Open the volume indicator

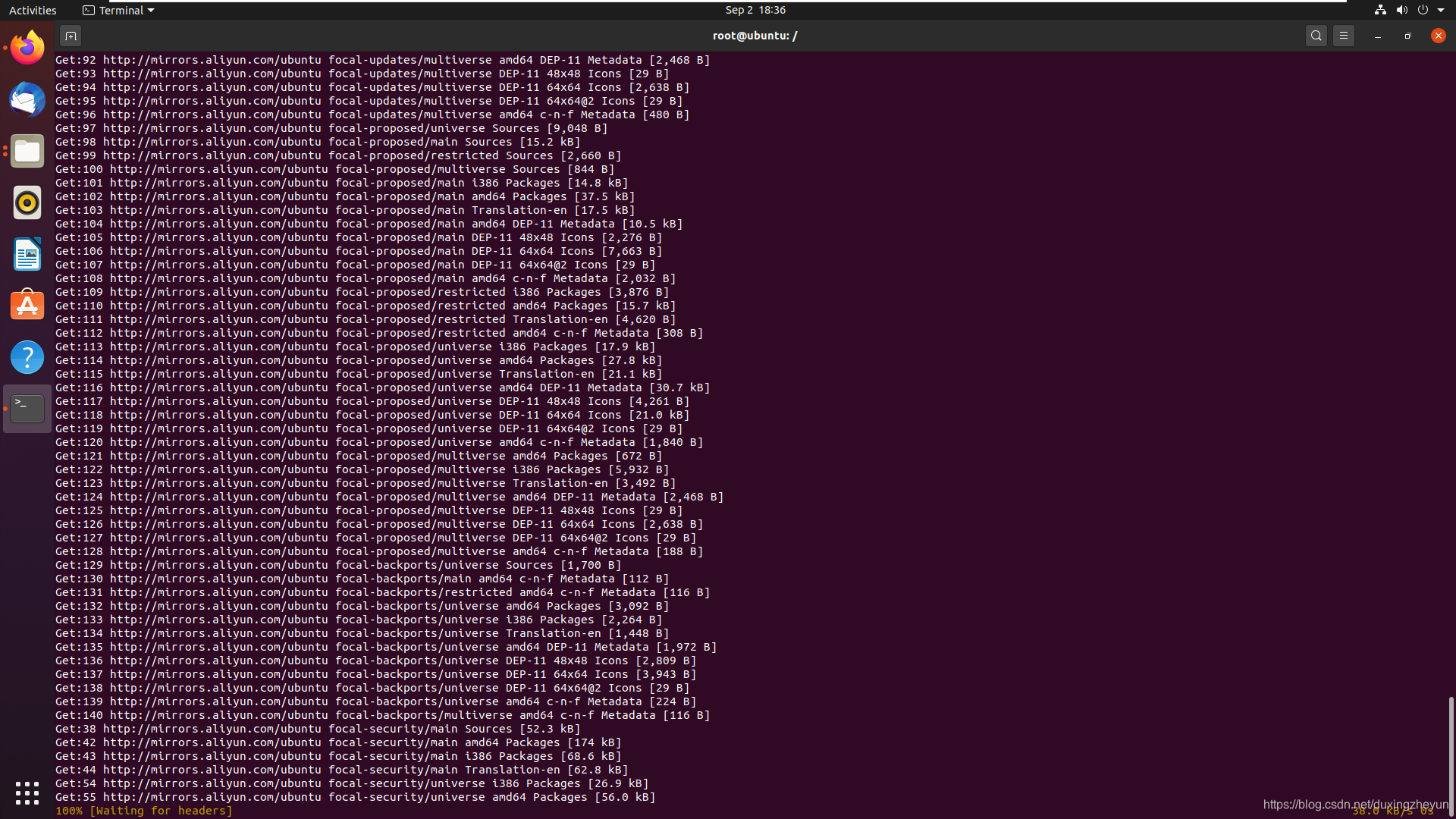tap(1401, 10)
